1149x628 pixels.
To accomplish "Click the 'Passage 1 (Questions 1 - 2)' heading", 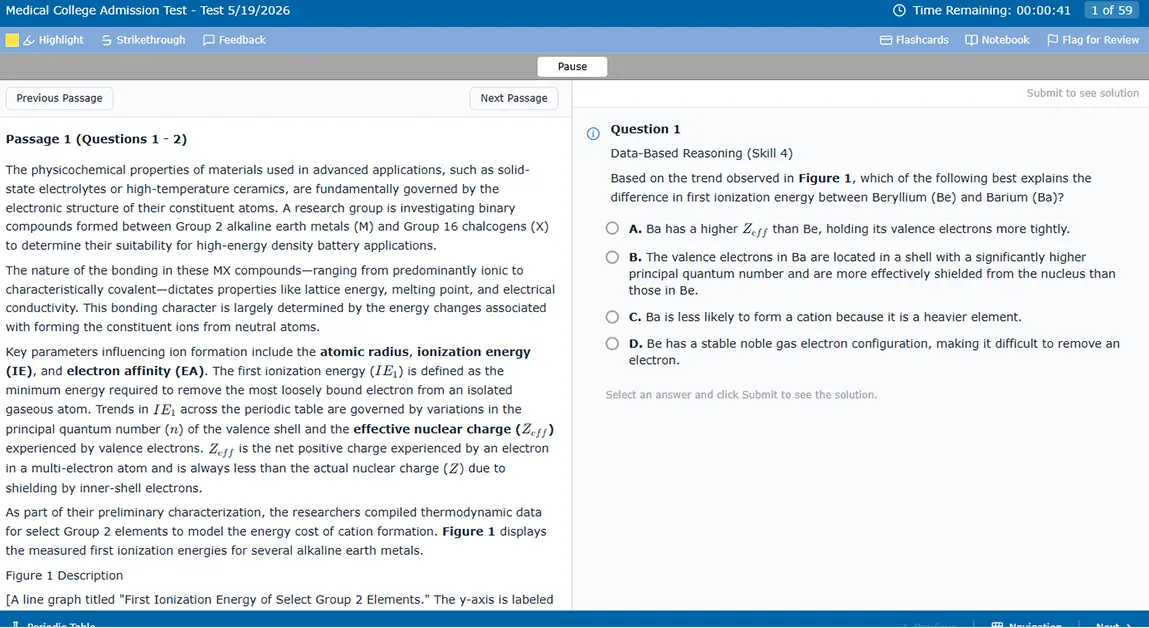I will [96, 139].
